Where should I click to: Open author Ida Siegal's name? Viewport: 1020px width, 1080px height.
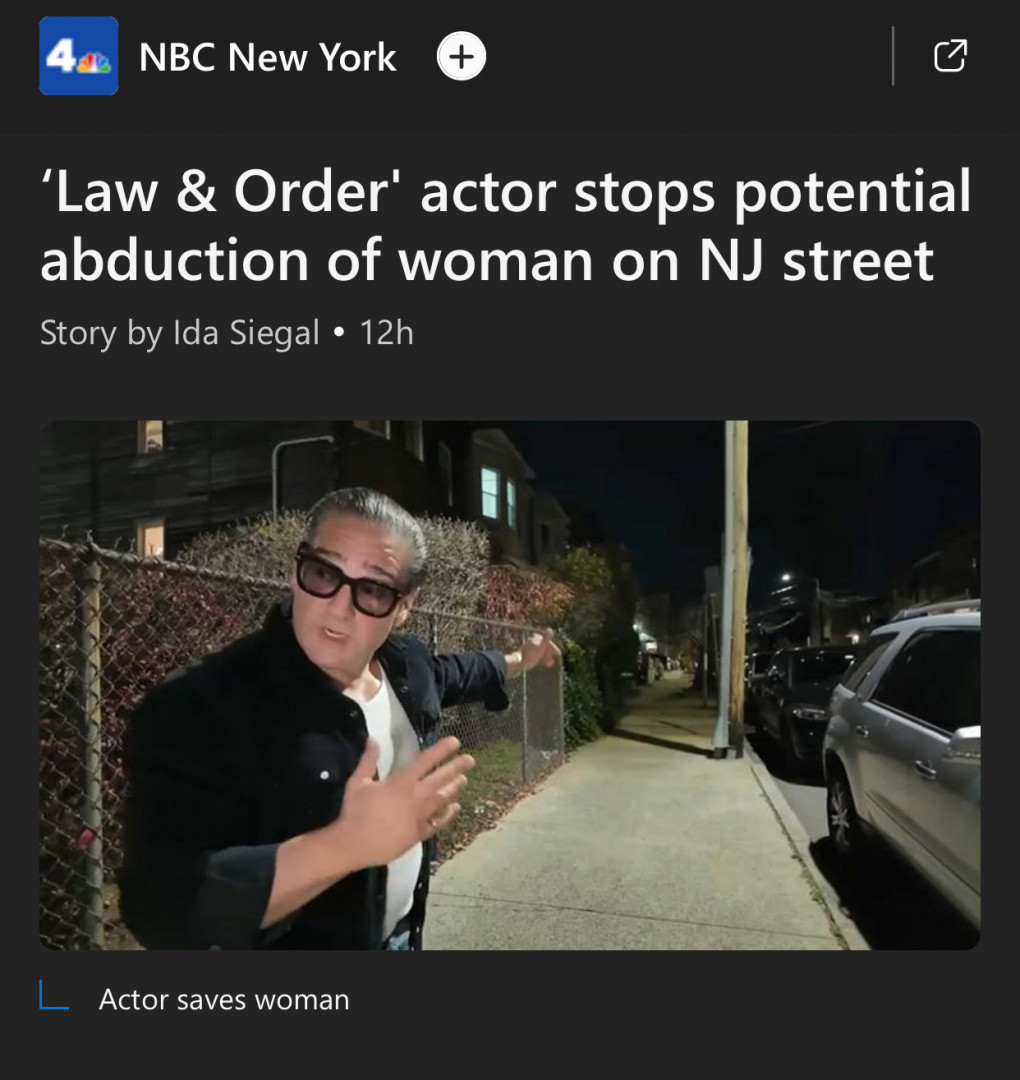pyautogui.click(x=246, y=333)
